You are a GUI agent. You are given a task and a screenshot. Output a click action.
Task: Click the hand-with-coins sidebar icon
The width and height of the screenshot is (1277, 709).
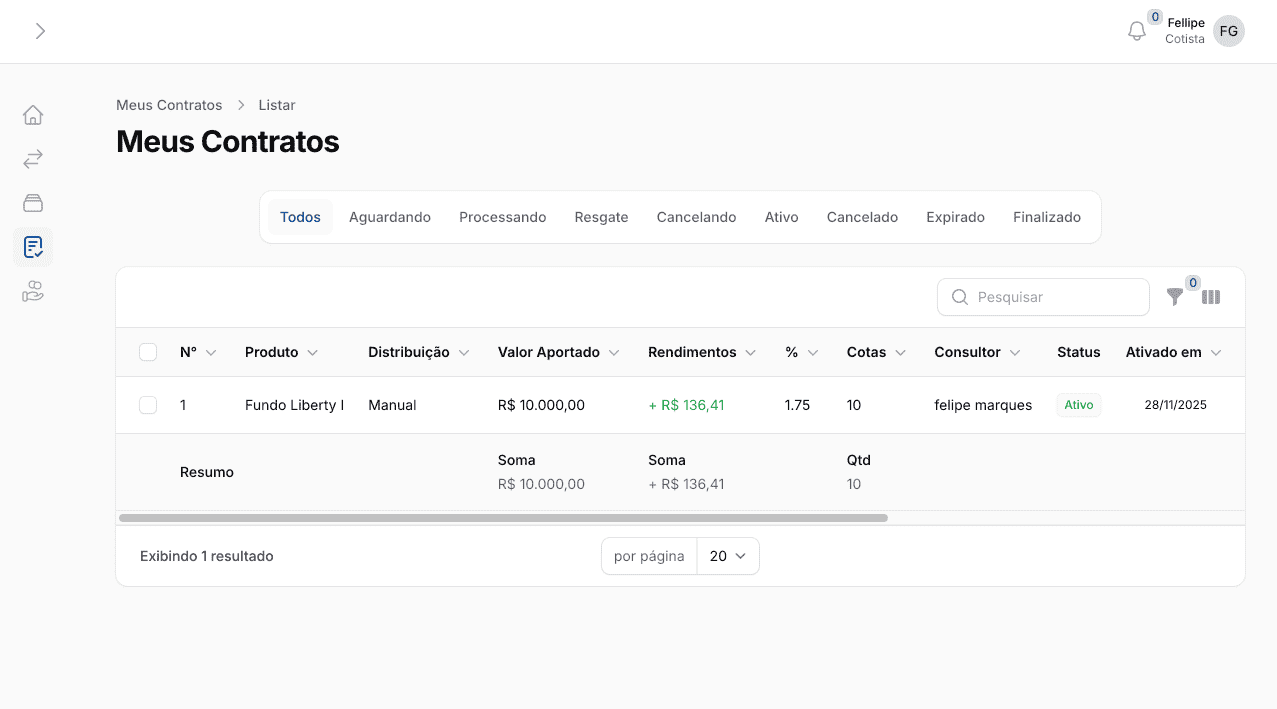click(33, 291)
